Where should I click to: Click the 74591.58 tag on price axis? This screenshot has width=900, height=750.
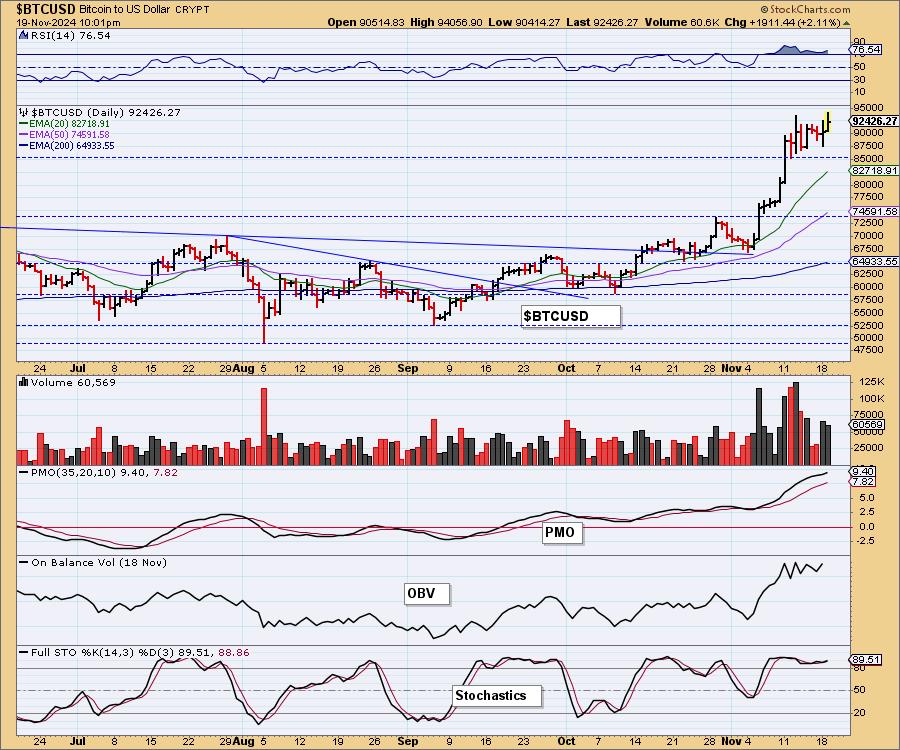(874, 212)
